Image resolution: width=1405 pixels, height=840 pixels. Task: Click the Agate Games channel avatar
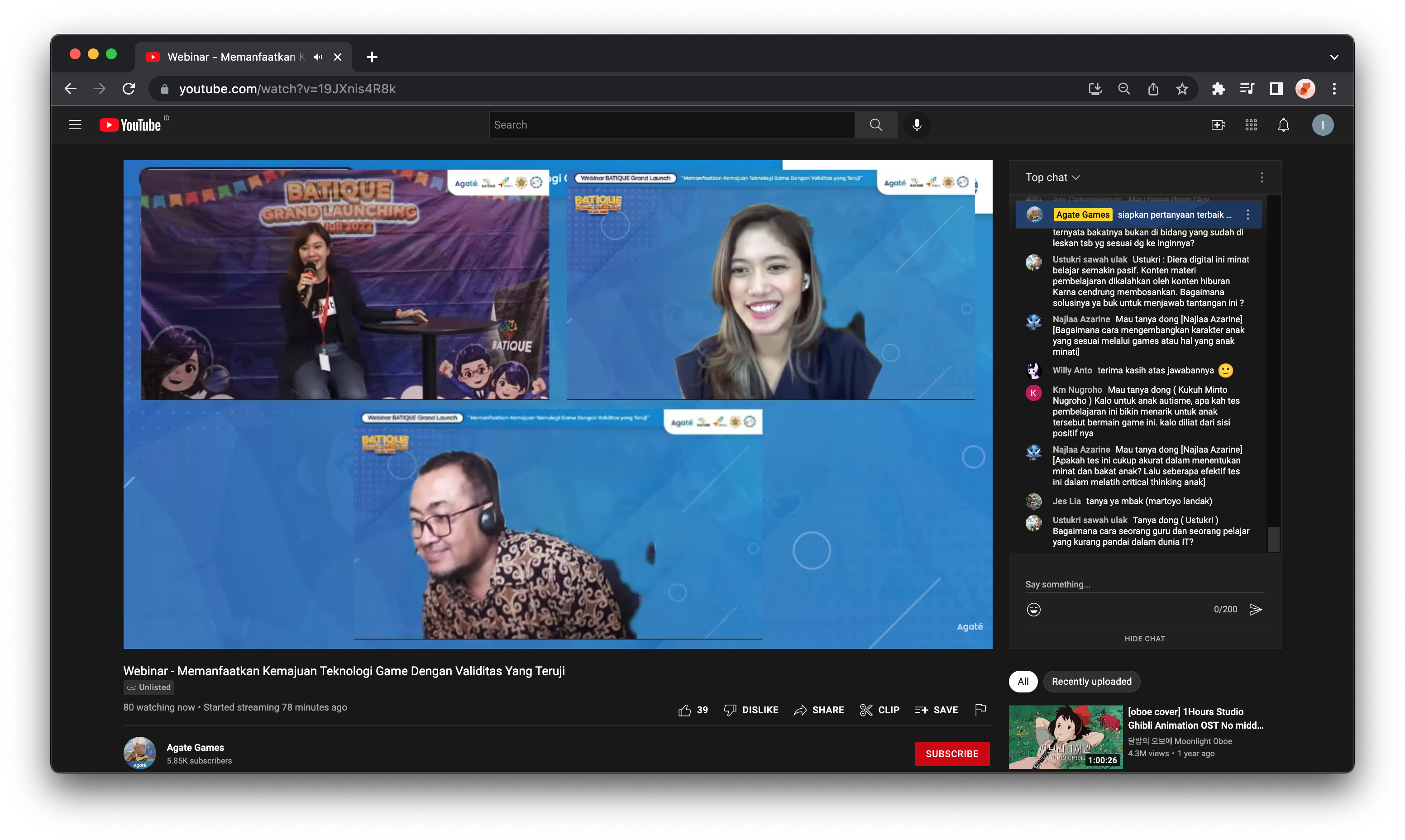pyautogui.click(x=139, y=753)
